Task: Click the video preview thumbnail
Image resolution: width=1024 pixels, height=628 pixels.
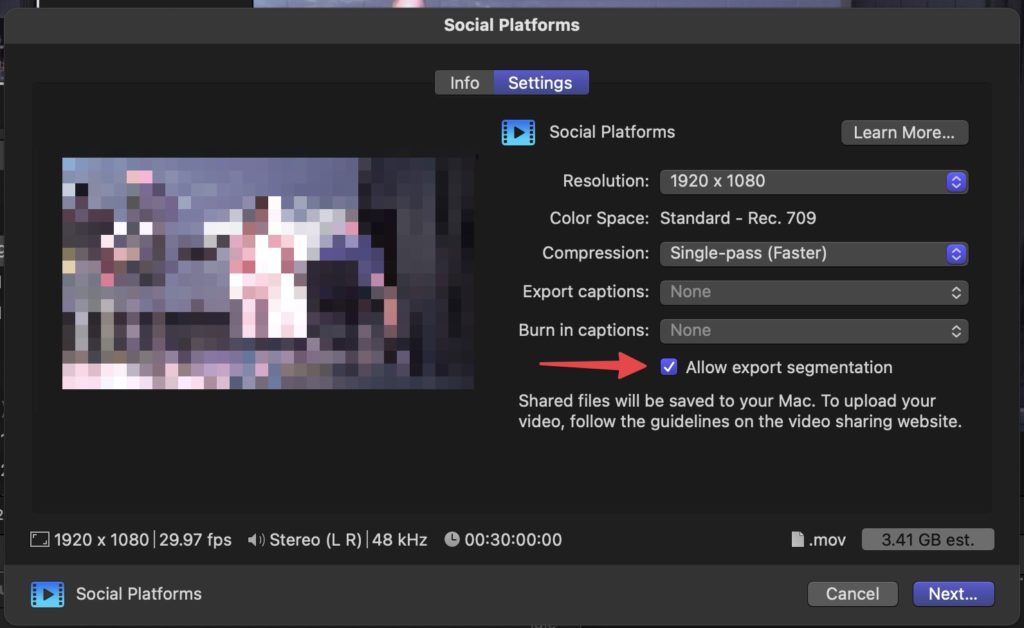Action: click(x=268, y=273)
